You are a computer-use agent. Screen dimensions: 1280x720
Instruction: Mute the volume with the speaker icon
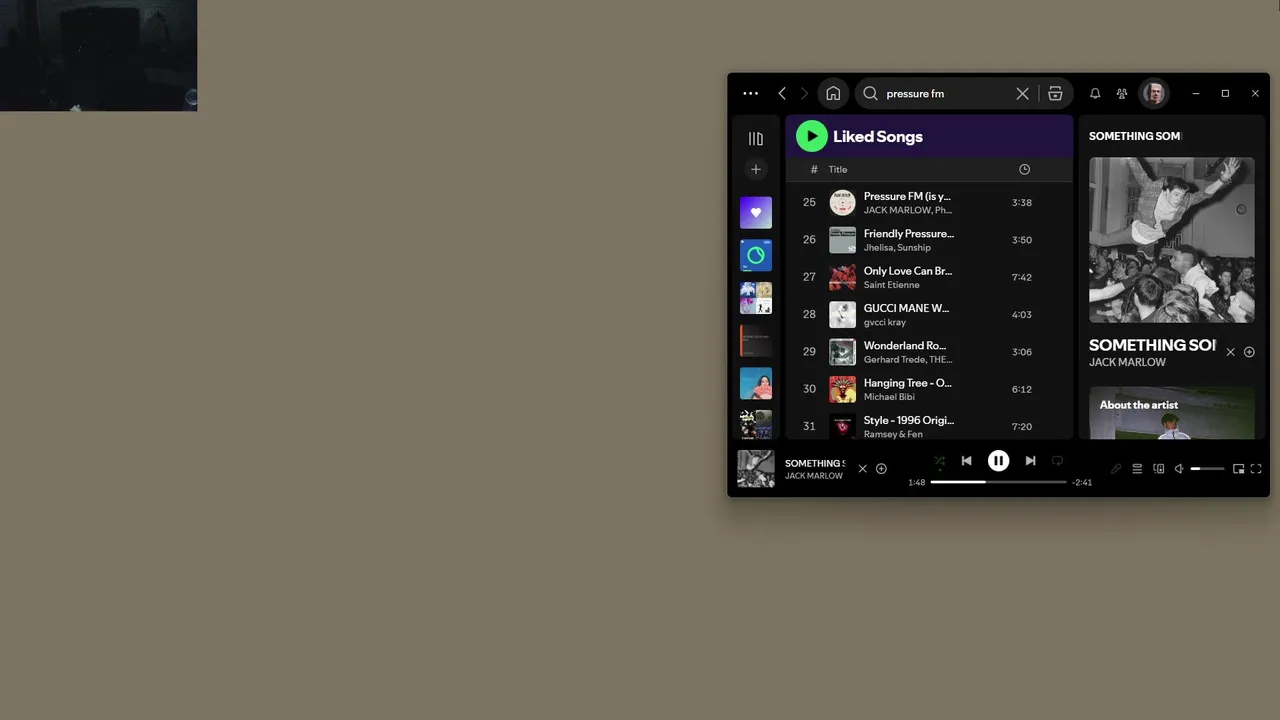1179,469
